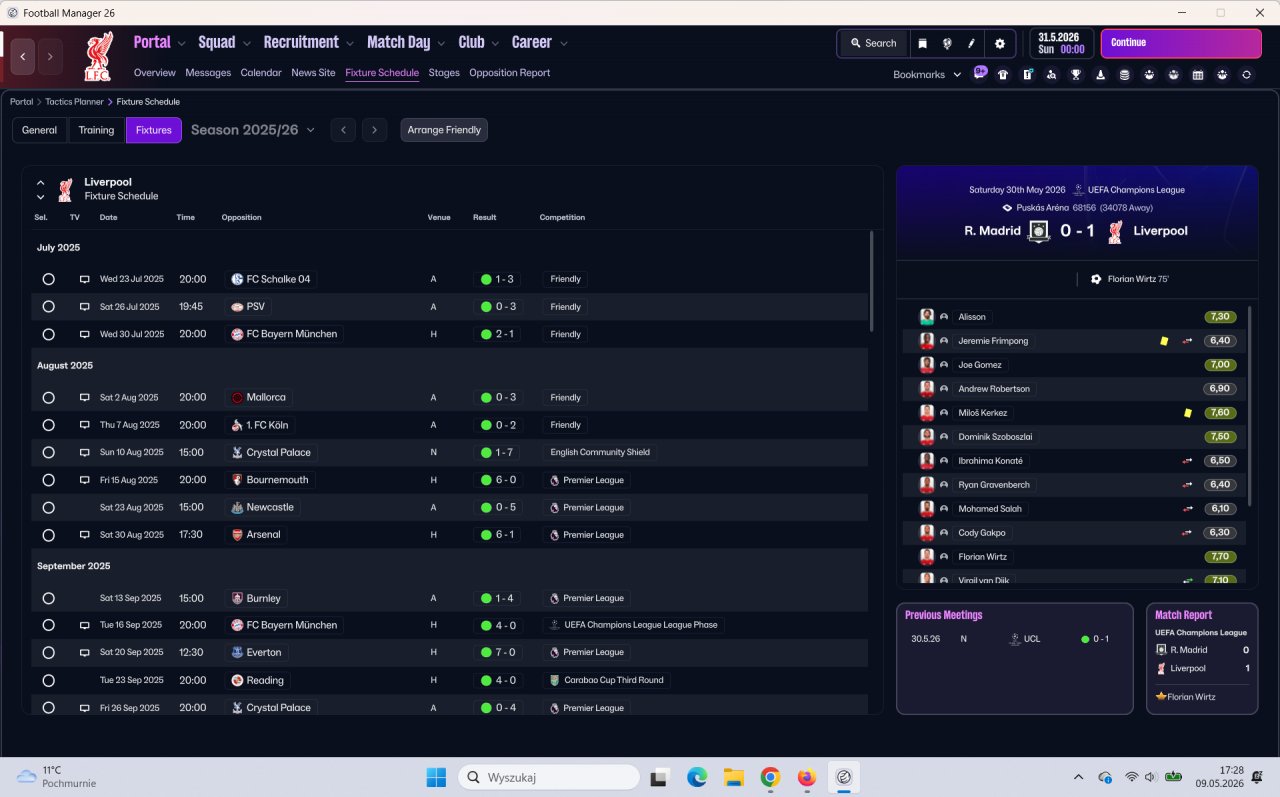The width and height of the screenshot is (1280, 797).
Task: Open the Season 2025/26 dropdown
Action: pos(253,130)
